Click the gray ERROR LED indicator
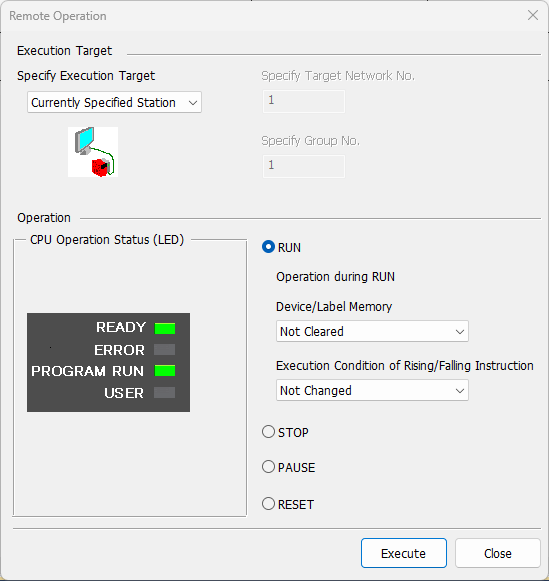This screenshot has width=549, height=581. pos(164,350)
